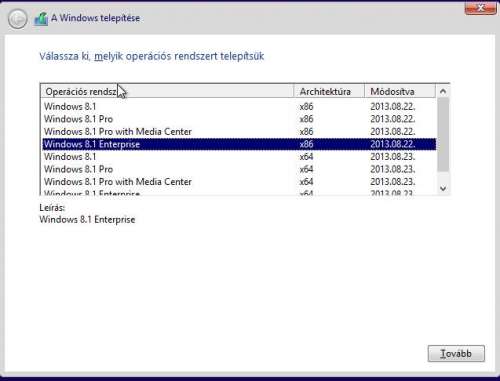Image resolution: width=500 pixels, height=381 pixels.
Task: Select Windows 8.1 x64 row
Action: [x=239, y=157]
